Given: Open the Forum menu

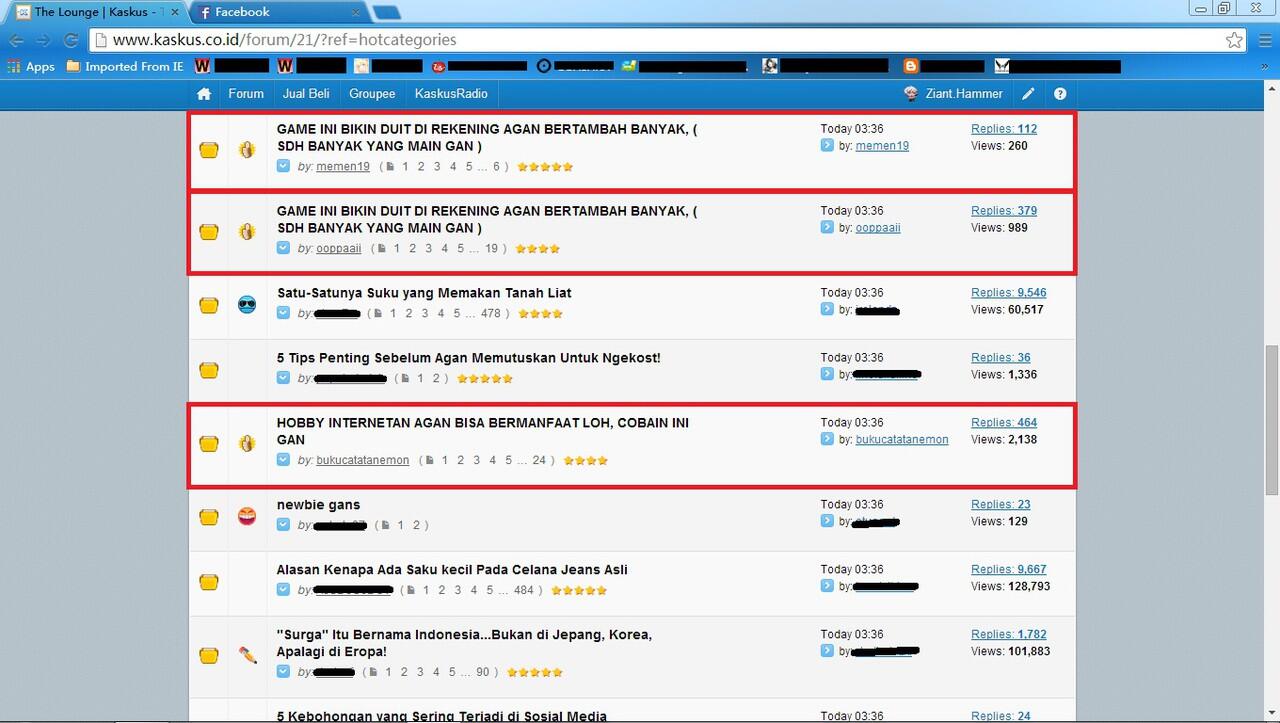Looking at the screenshot, I should (246, 94).
